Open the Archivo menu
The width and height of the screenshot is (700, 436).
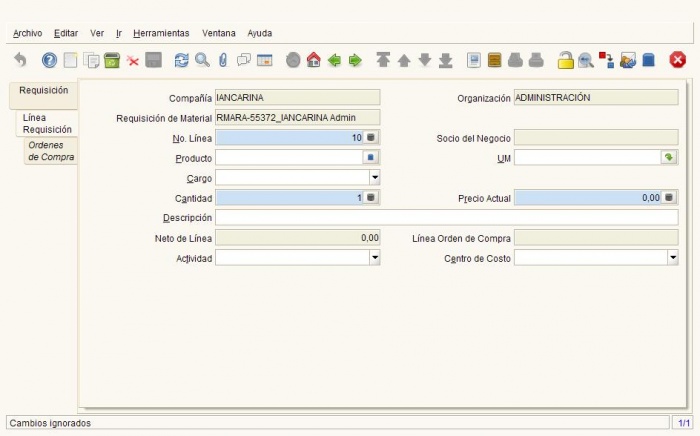click(x=28, y=33)
